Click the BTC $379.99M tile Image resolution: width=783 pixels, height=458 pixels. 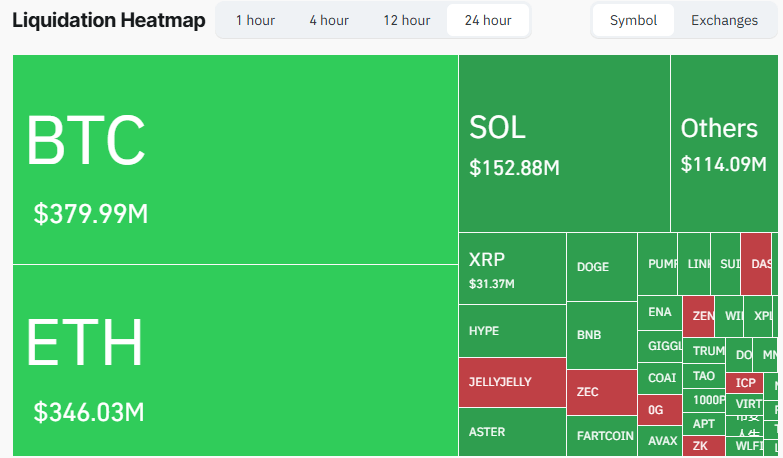[235, 160]
